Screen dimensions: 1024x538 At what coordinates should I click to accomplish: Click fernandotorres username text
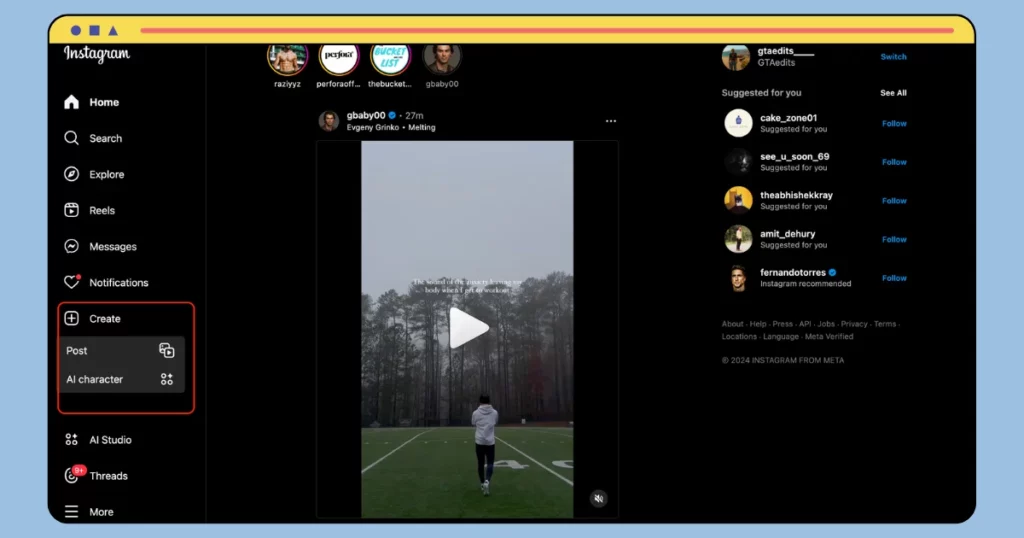pos(793,272)
